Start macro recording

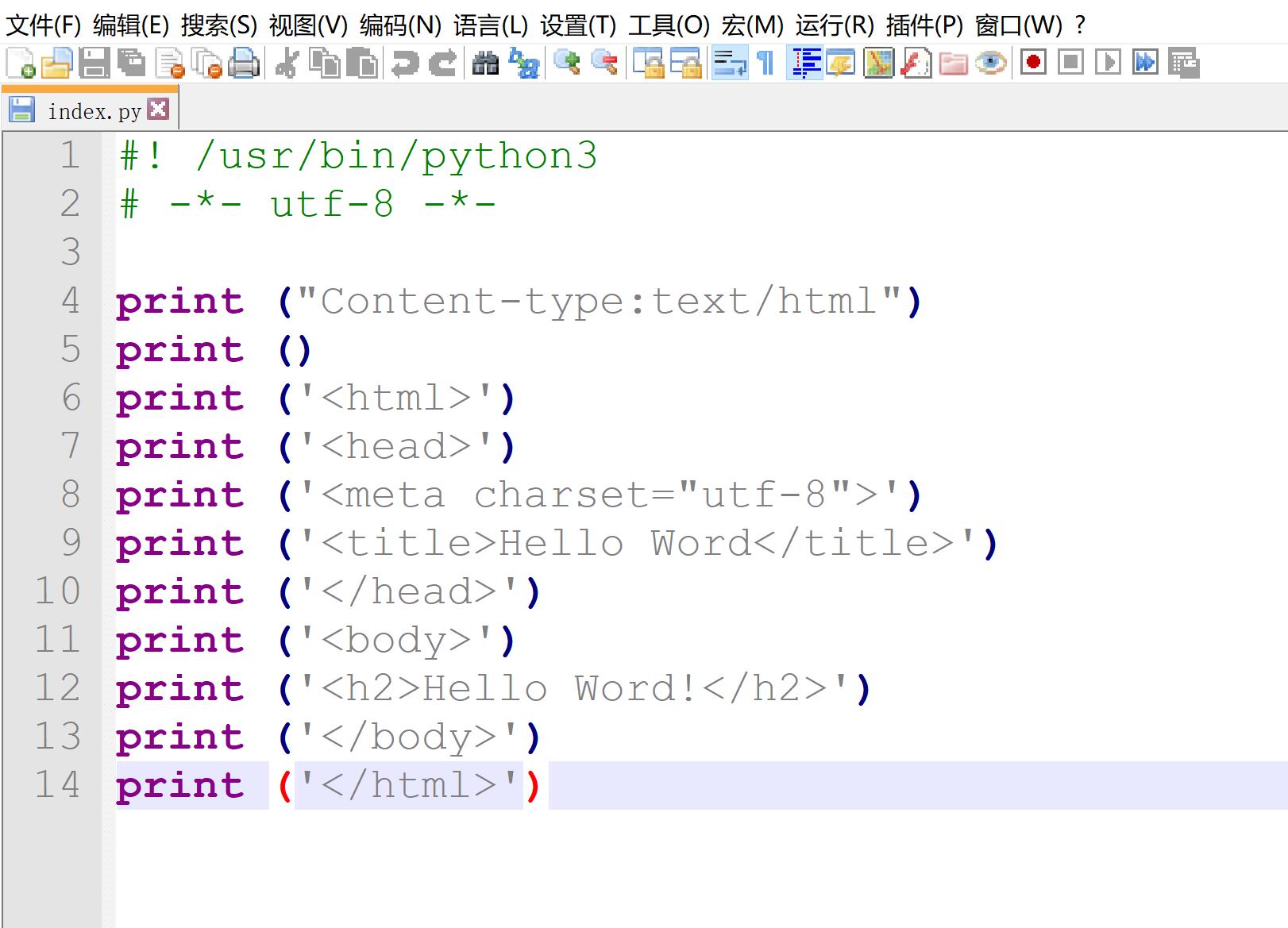pyautogui.click(x=1034, y=64)
